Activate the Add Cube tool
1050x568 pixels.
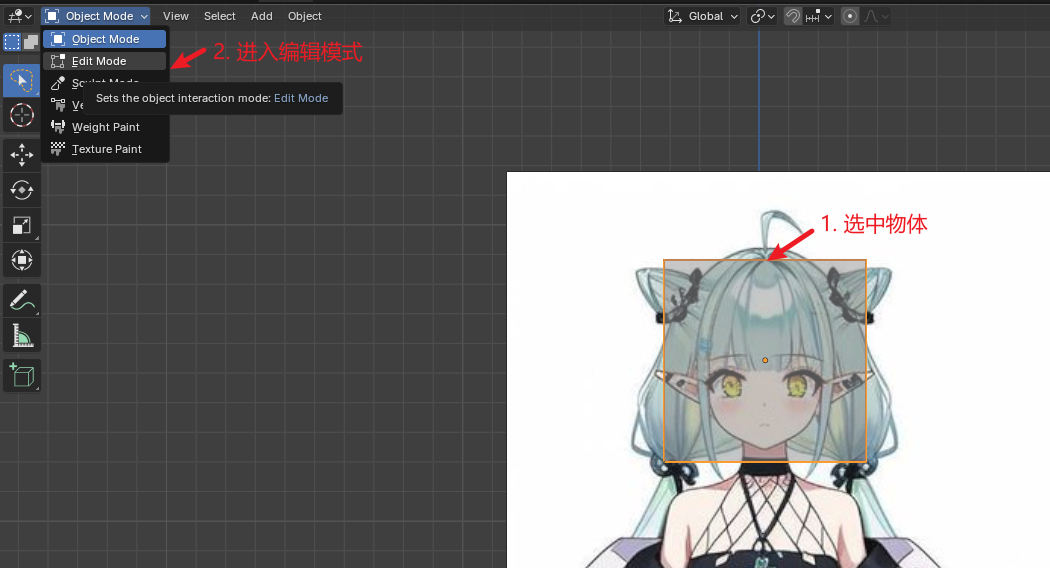(x=21, y=375)
